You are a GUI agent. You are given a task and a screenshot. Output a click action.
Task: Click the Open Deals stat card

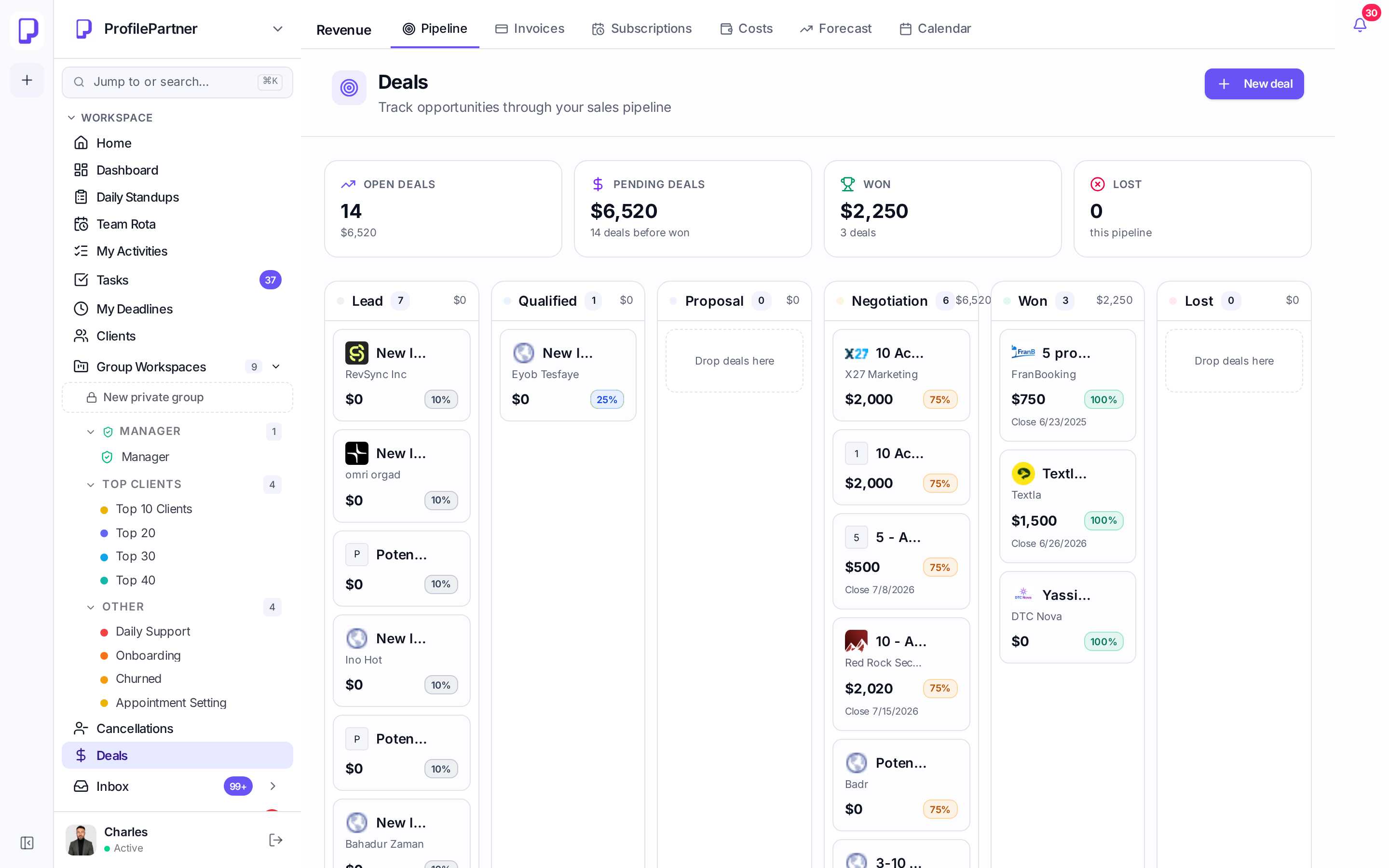click(x=443, y=208)
